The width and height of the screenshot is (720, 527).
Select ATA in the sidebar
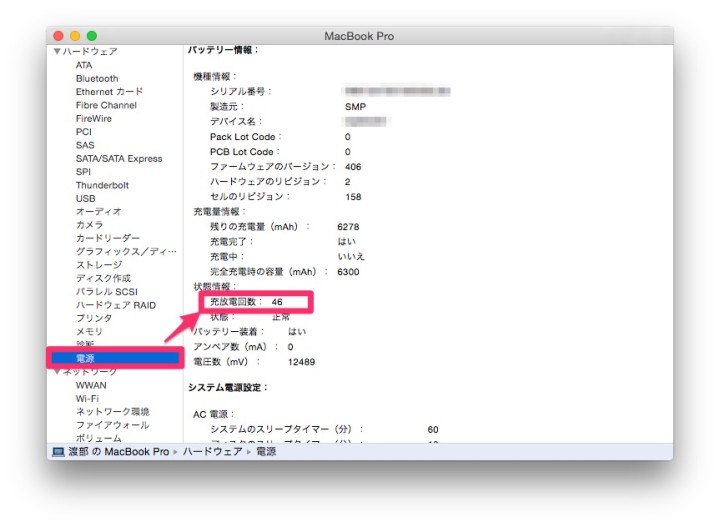coord(84,65)
